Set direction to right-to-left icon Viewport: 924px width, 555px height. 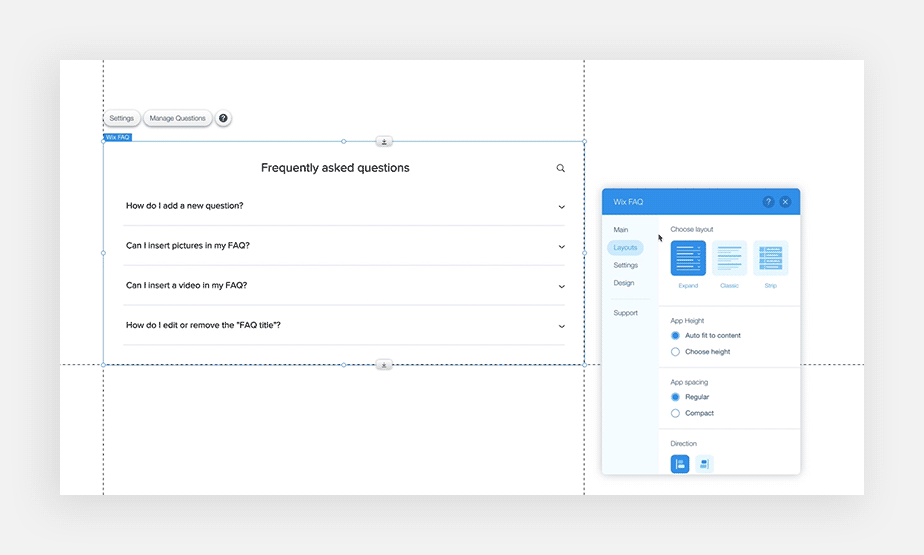click(704, 464)
